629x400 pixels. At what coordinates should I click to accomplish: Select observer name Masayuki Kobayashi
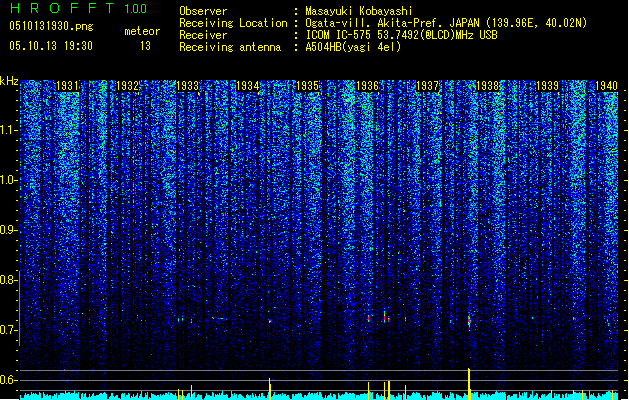[x=359, y=11]
